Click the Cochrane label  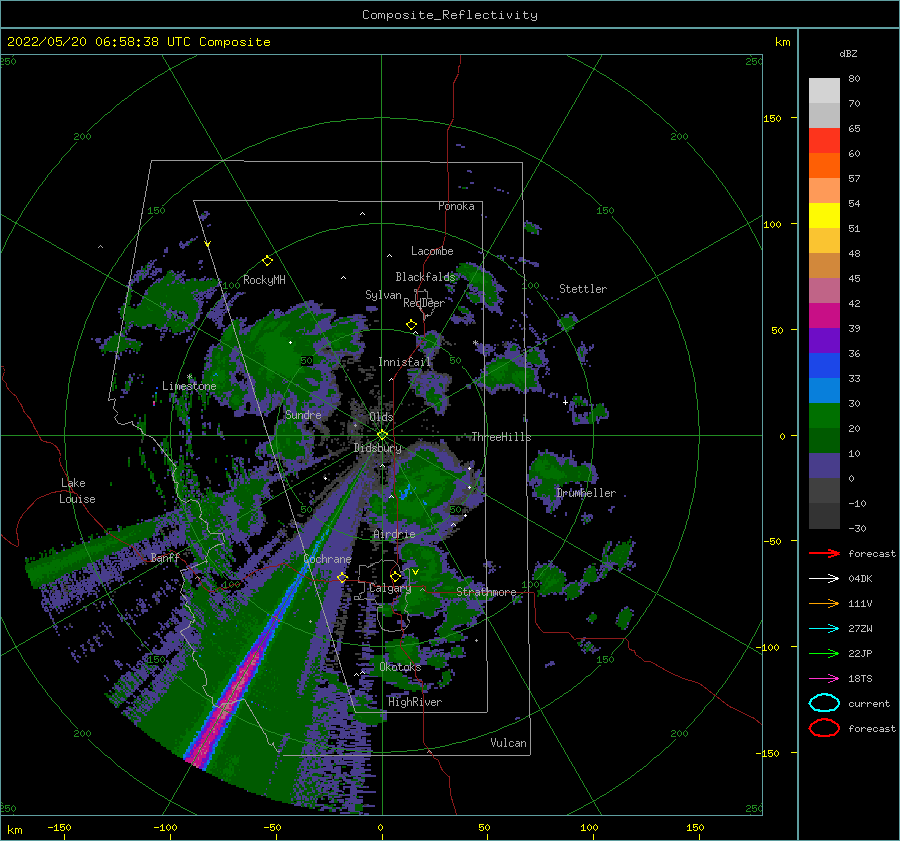pyautogui.click(x=327, y=559)
